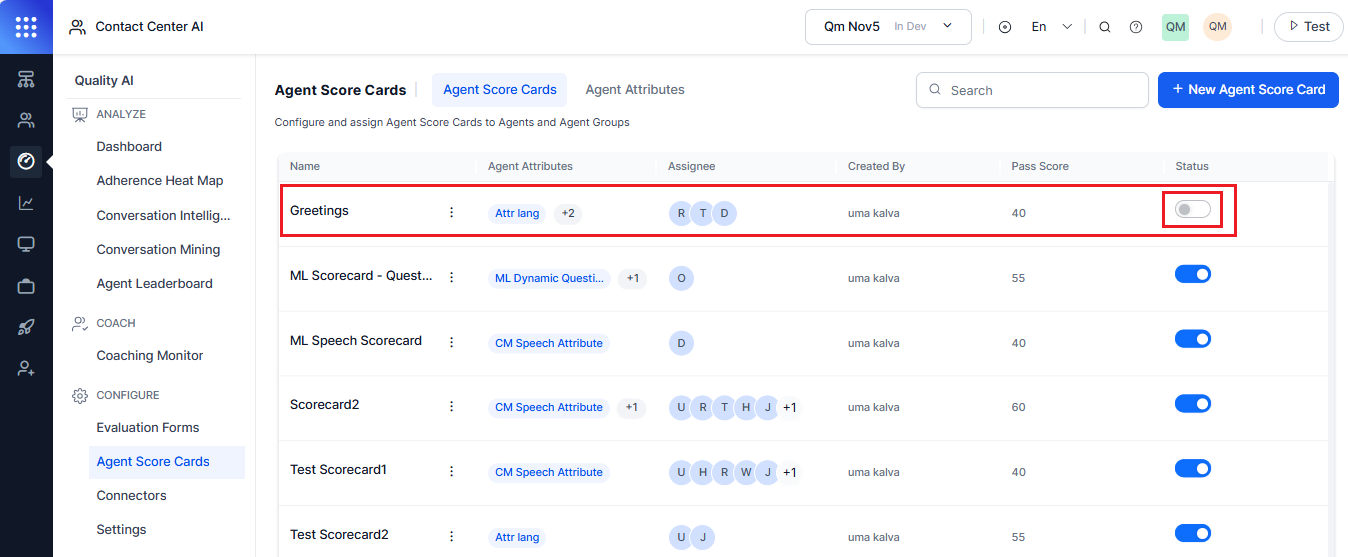Open Evaluation Forms in sidebar

tap(148, 428)
